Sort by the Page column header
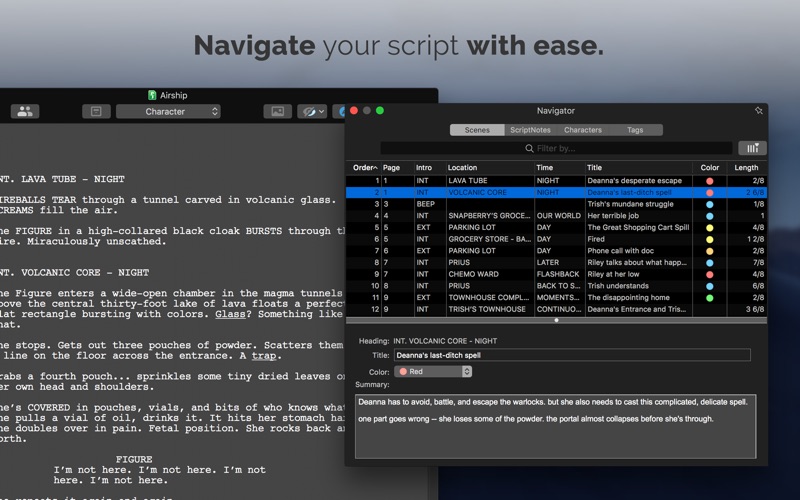This screenshot has width=800, height=500. click(x=397, y=167)
